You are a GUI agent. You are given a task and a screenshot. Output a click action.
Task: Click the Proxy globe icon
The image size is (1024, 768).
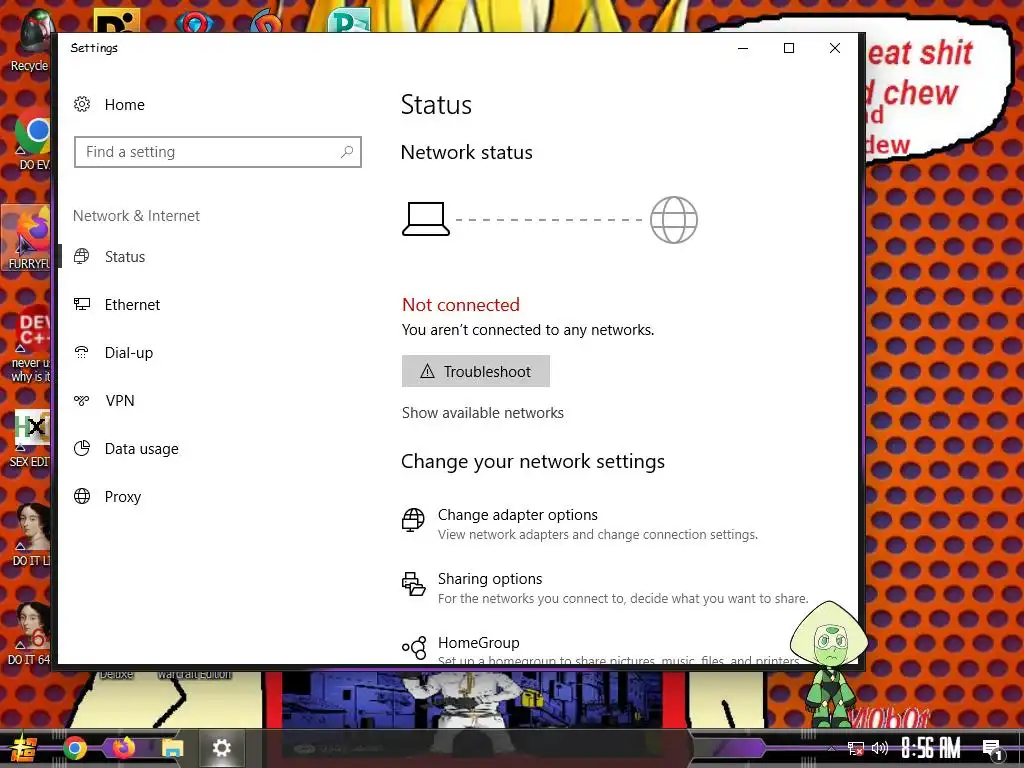pos(82,496)
